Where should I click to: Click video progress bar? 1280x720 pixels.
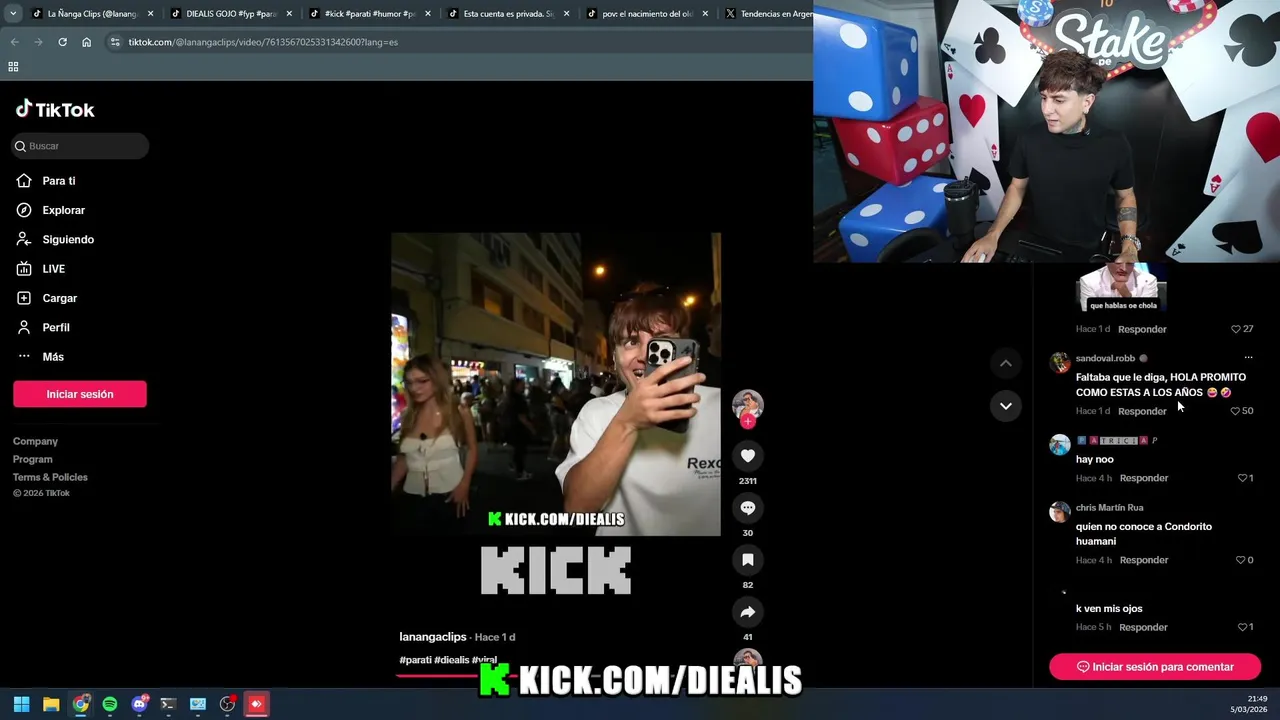tap(555, 675)
